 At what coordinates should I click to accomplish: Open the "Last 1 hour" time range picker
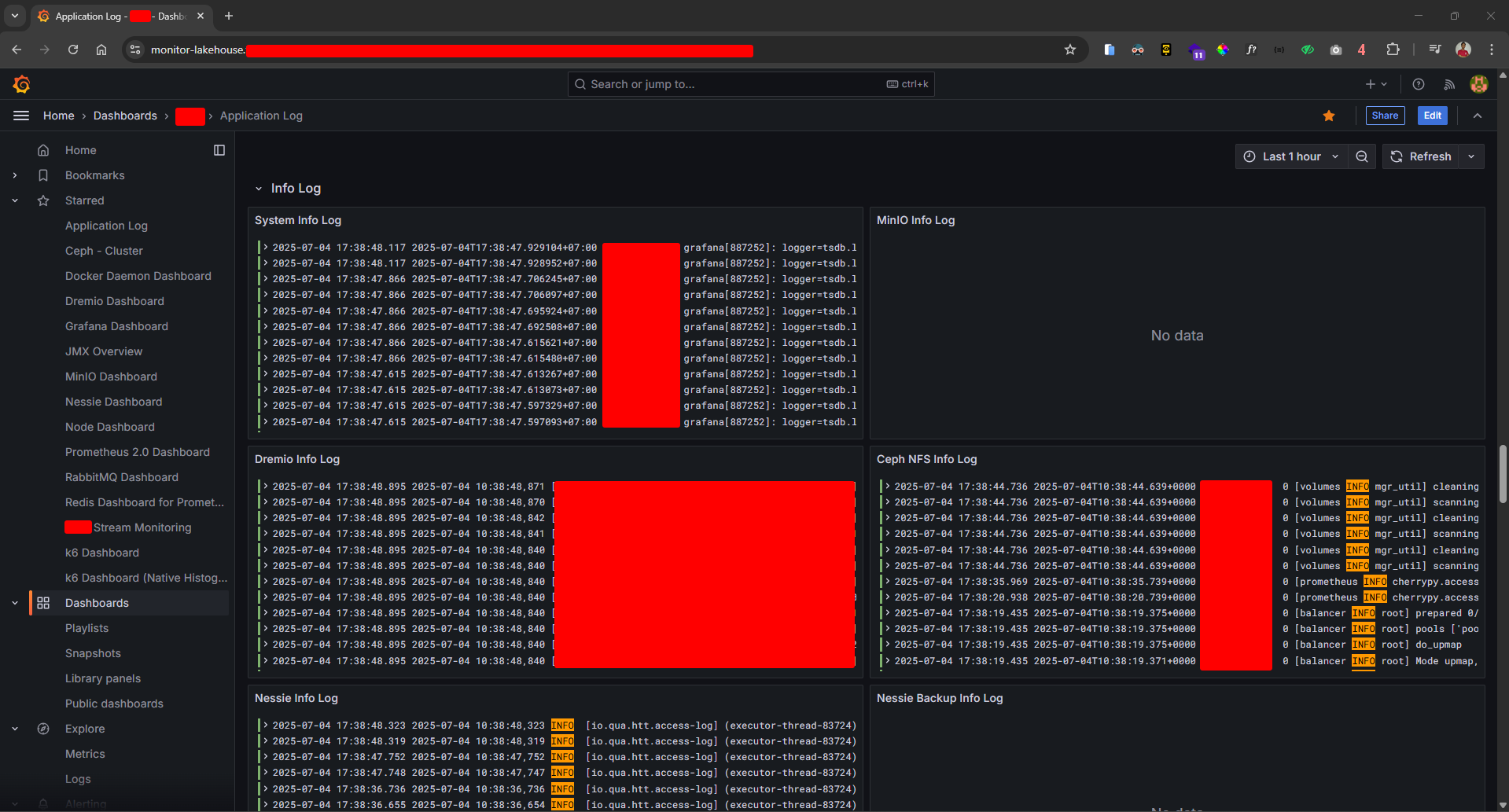[x=1290, y=156]
